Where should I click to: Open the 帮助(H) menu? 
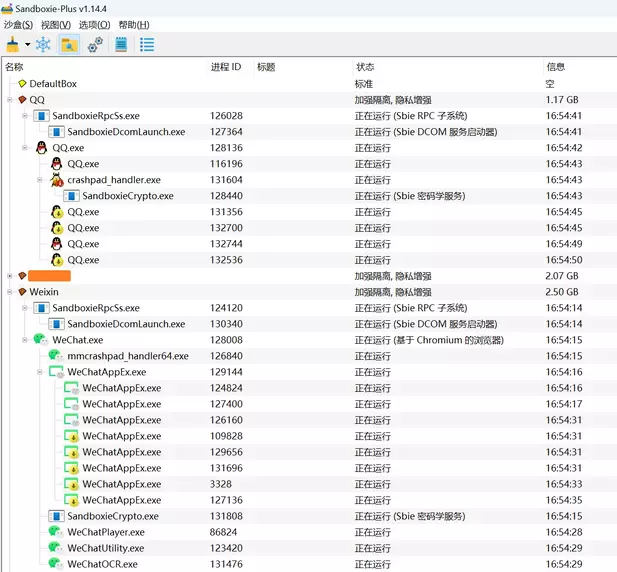[x=133, y=24]
